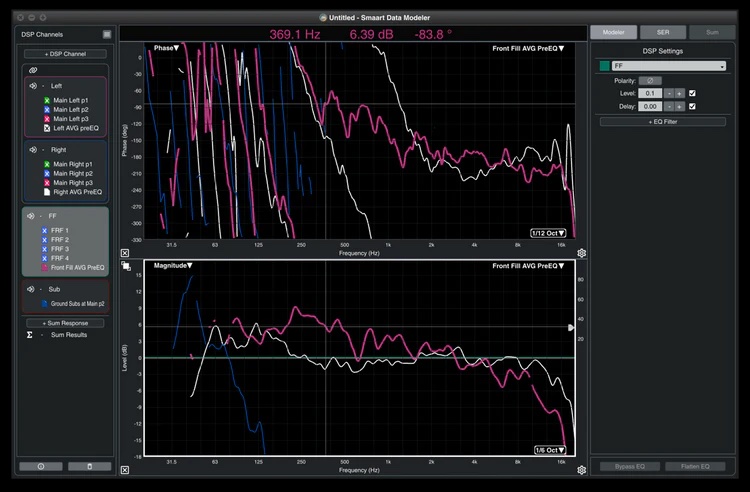Click the green FF color swatch
Image resolution: width=750 pixels, height=492 pixels.
604,66
